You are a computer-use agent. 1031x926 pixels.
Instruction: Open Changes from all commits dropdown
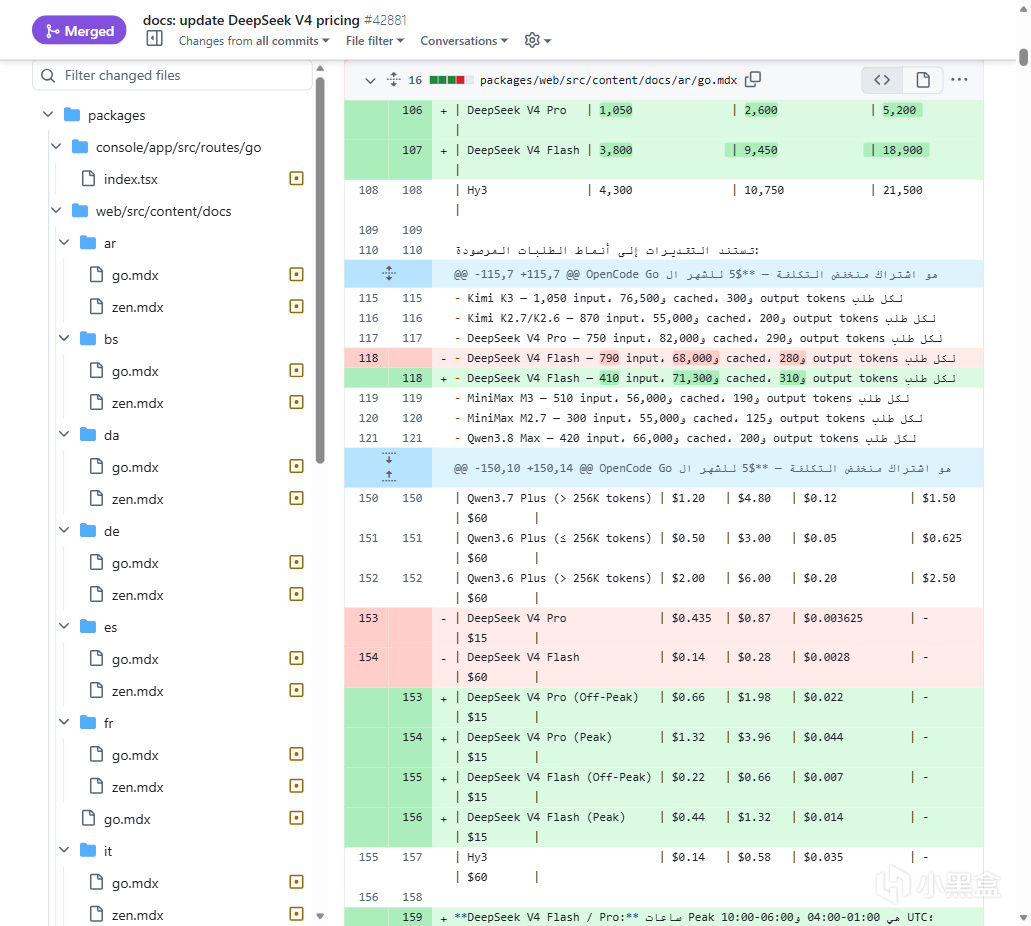254,41
